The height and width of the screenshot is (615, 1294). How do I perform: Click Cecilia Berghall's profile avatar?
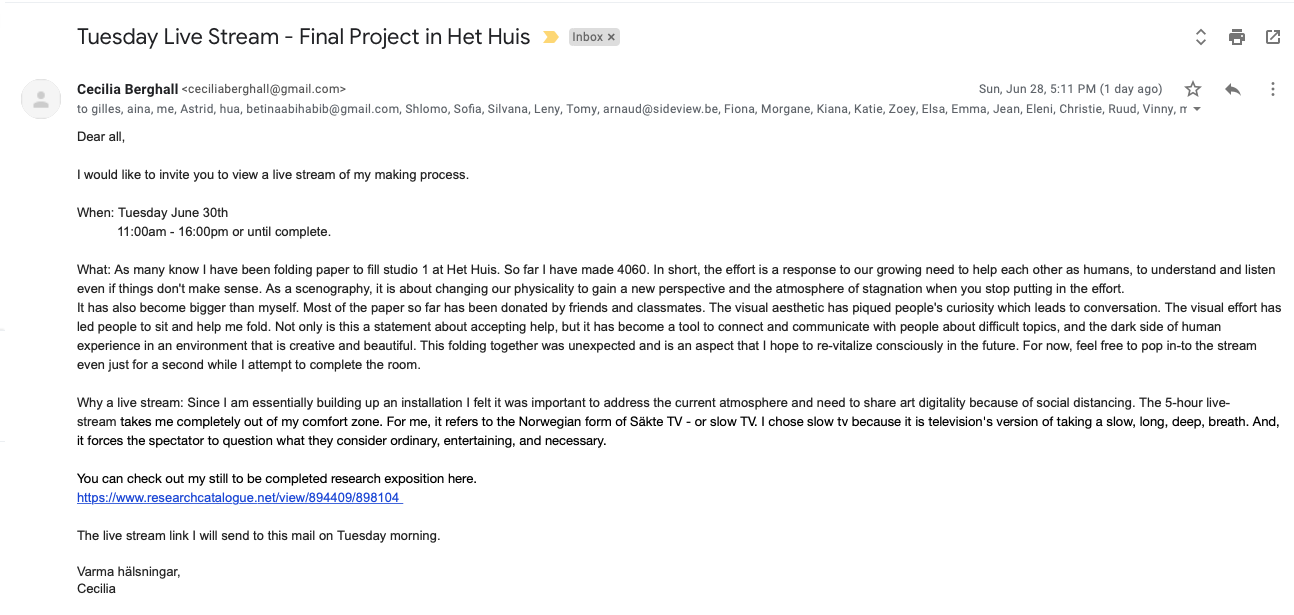coord(41,99)
